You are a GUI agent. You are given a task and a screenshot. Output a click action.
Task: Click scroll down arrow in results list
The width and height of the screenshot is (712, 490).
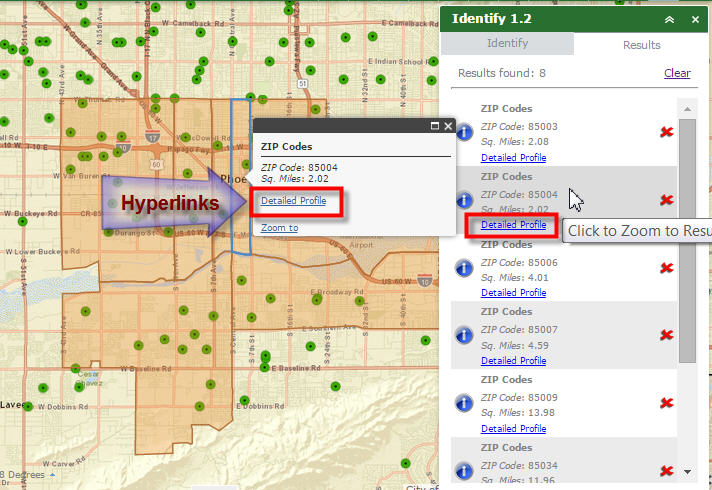tap(687, 472)
